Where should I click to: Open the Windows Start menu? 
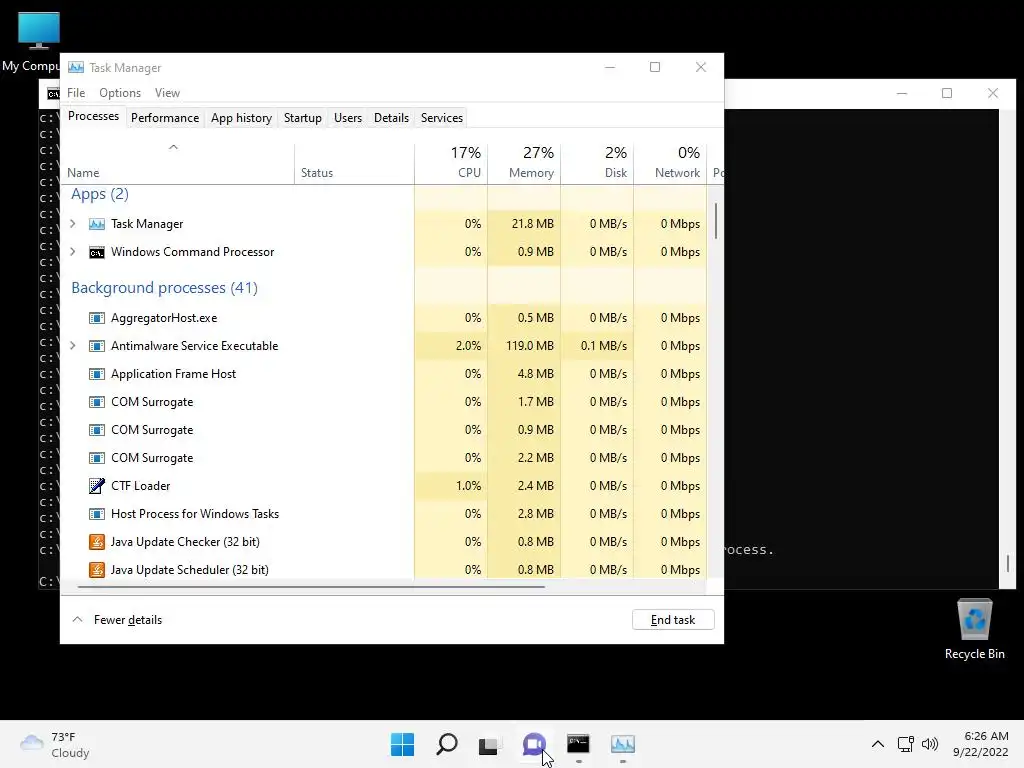tap(402, 744)
